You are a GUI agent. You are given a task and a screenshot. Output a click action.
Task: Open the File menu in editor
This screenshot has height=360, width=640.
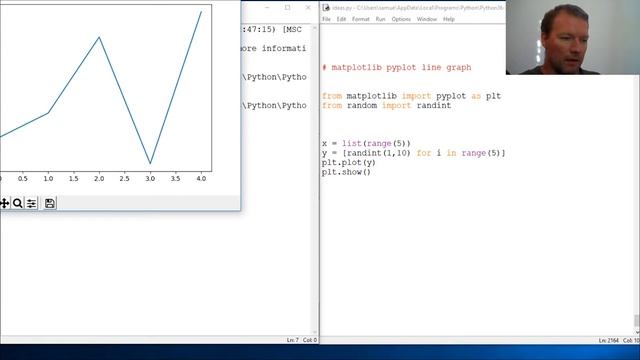[x=326, y=19]
